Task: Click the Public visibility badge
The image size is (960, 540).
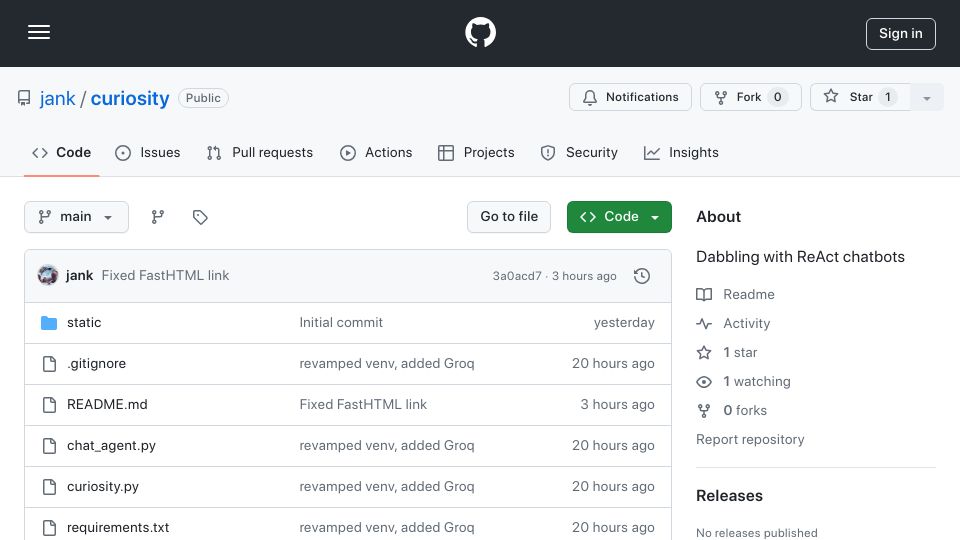Action: pos(203,98)
